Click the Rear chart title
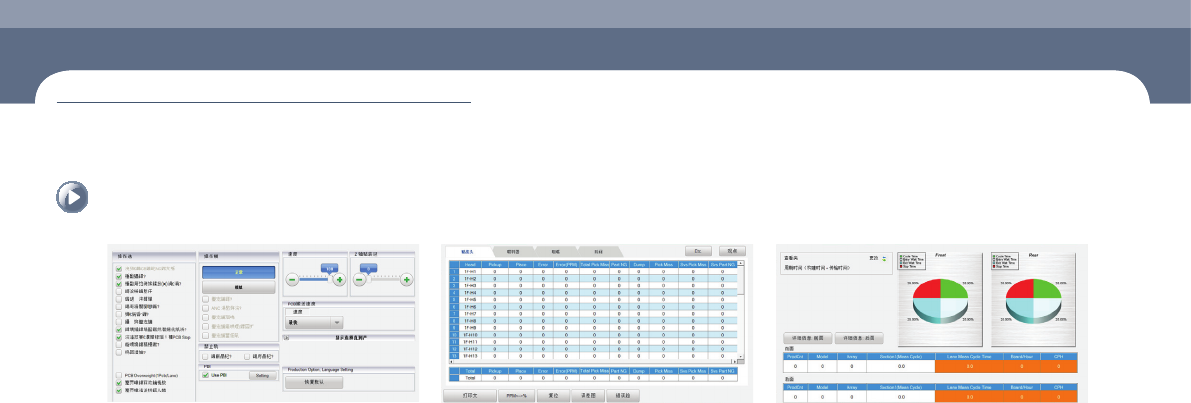This screenshot has height=403, width=1191. click(x=1034, y=255)
